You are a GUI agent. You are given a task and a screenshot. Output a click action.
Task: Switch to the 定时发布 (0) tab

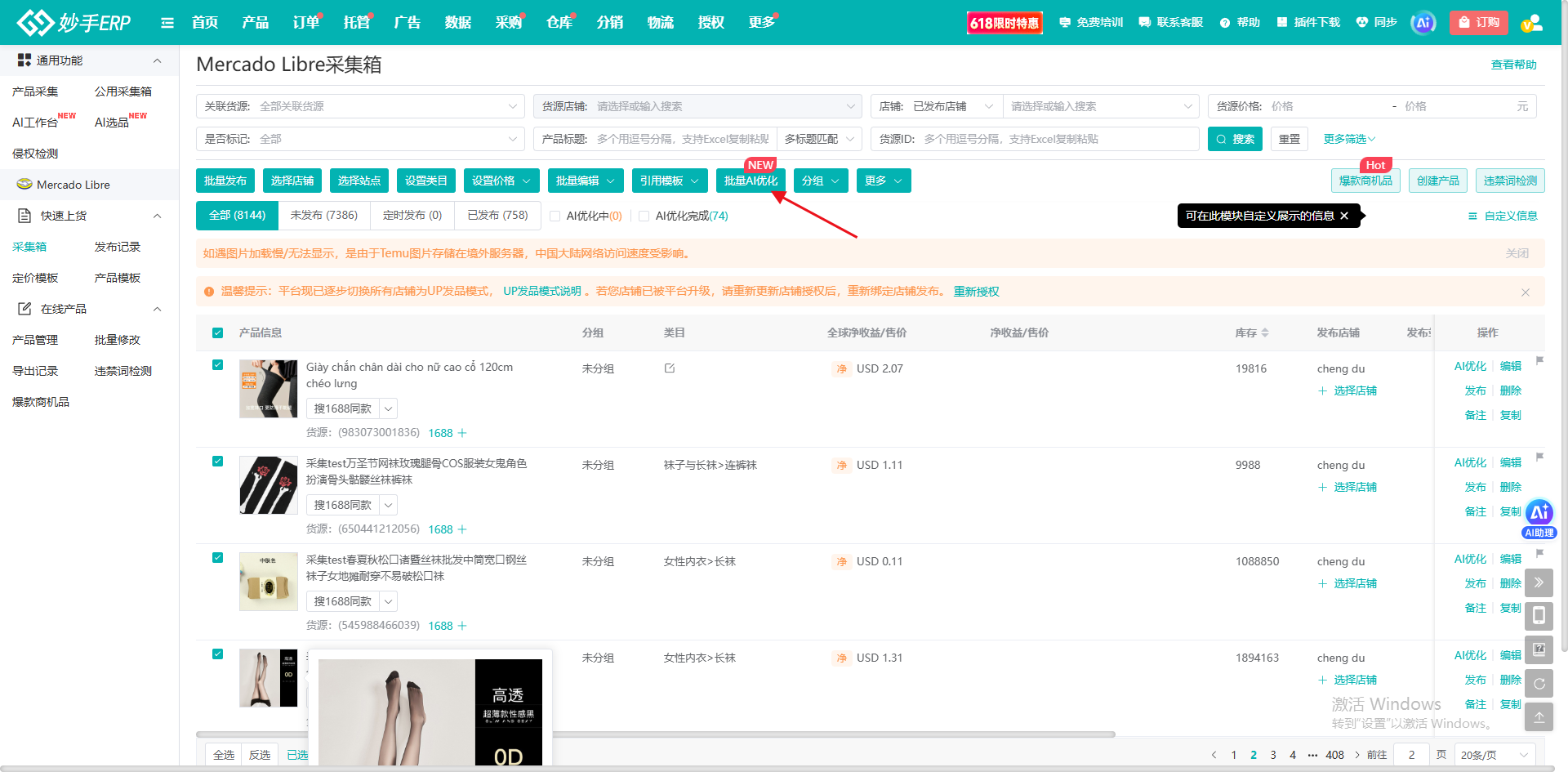click(x=412, y=216)
